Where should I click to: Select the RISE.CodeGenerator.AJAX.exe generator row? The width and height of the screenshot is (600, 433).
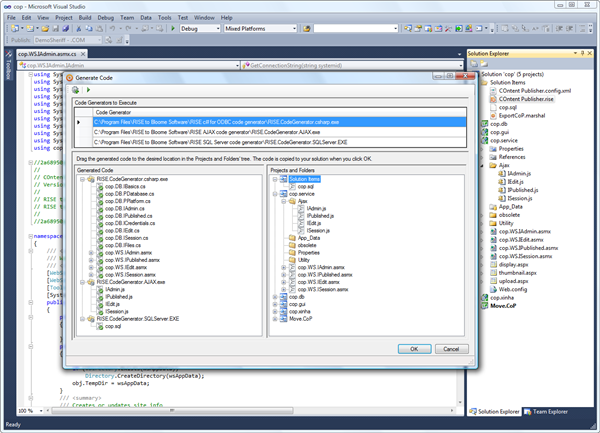click(279, 132)
